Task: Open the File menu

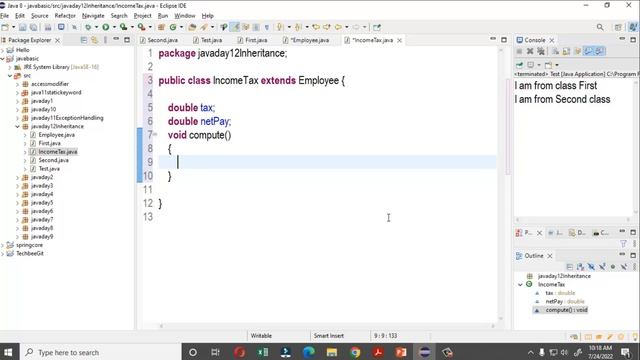Action: point(4,16)
